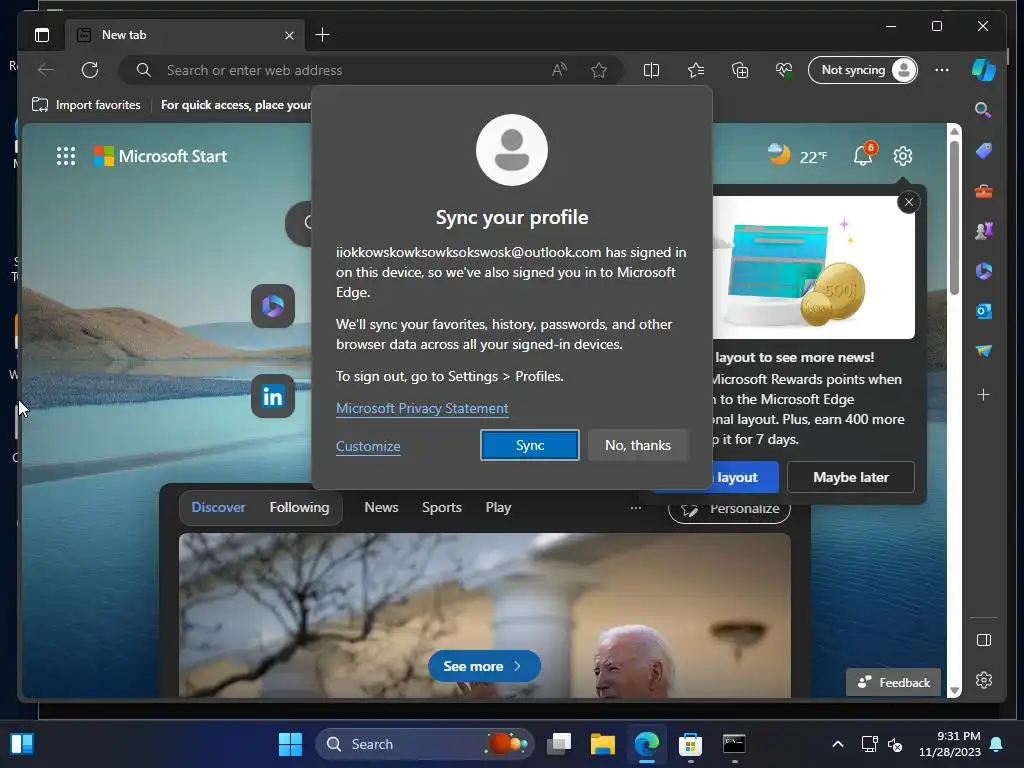Select News feed tab
Image resolution: width=1024 pixels, height=768 pixels.
point(381,507)
